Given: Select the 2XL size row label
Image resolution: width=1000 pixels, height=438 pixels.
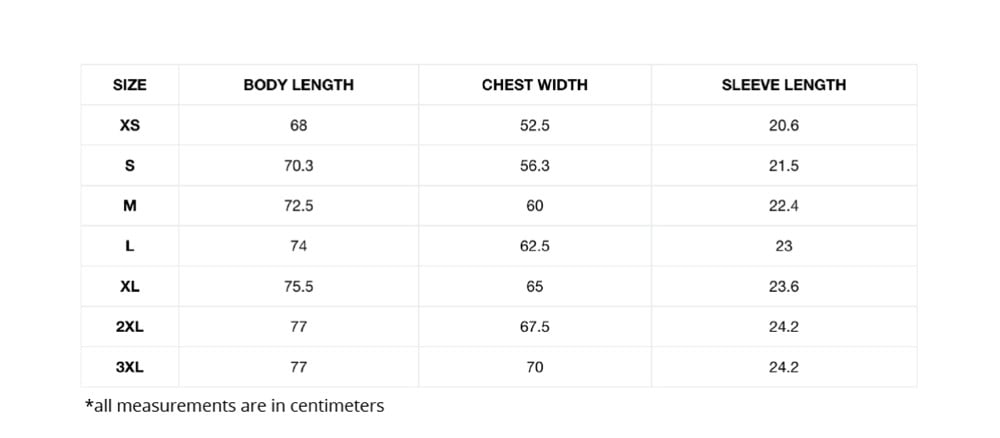Looking at the screenshot, I should click(x=130, y=327).
